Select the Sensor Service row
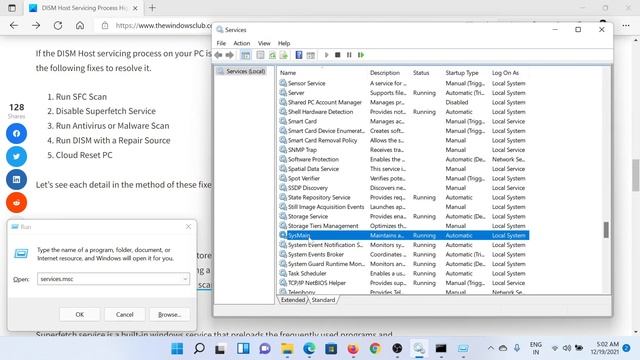Screen dimensions: 640x360 [x=404, y=83]
